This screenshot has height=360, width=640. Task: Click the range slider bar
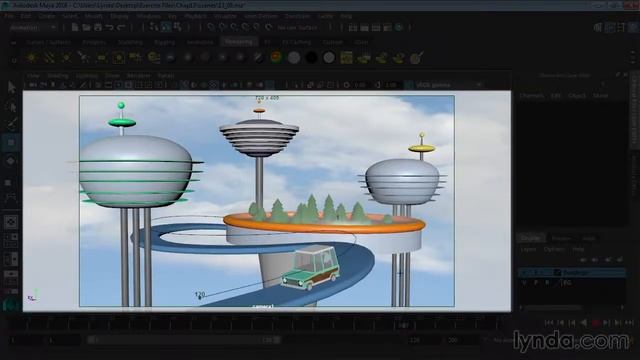point(184,340)
